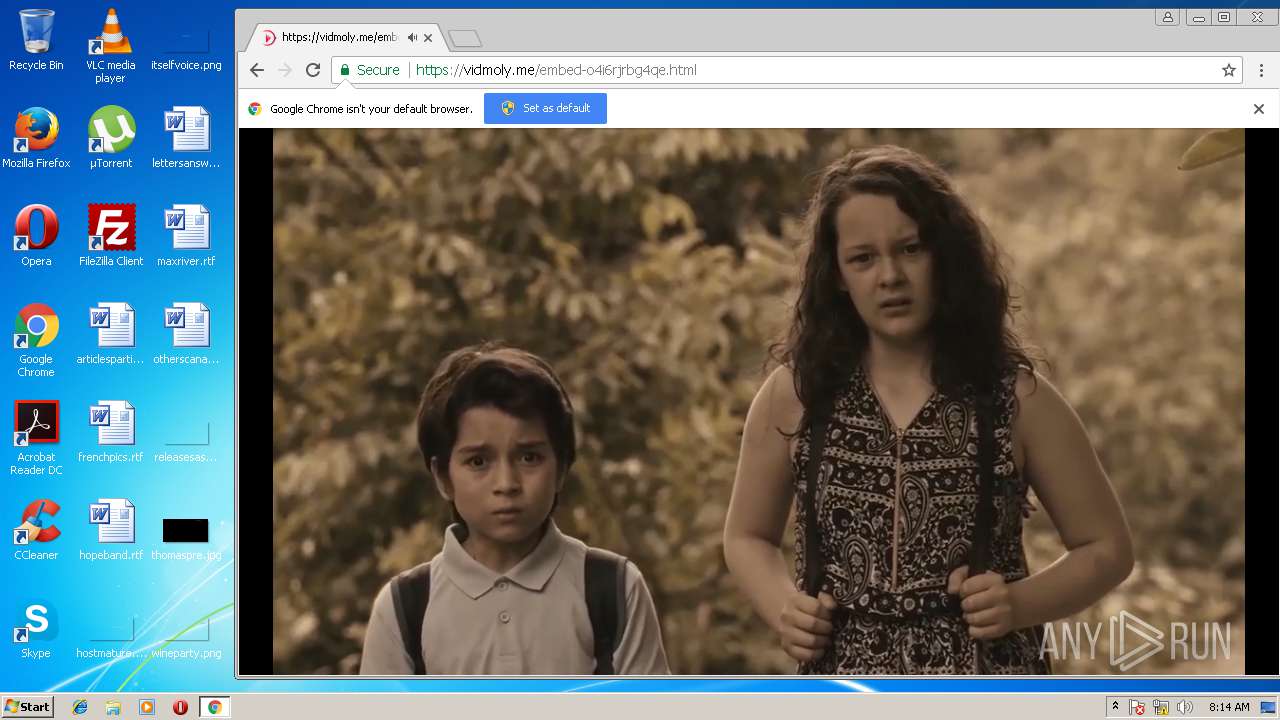The height and width of the screenshot is (720, 1280).
Task: Select the Skype desktop shortcut
Action: [x=36, y=628]
